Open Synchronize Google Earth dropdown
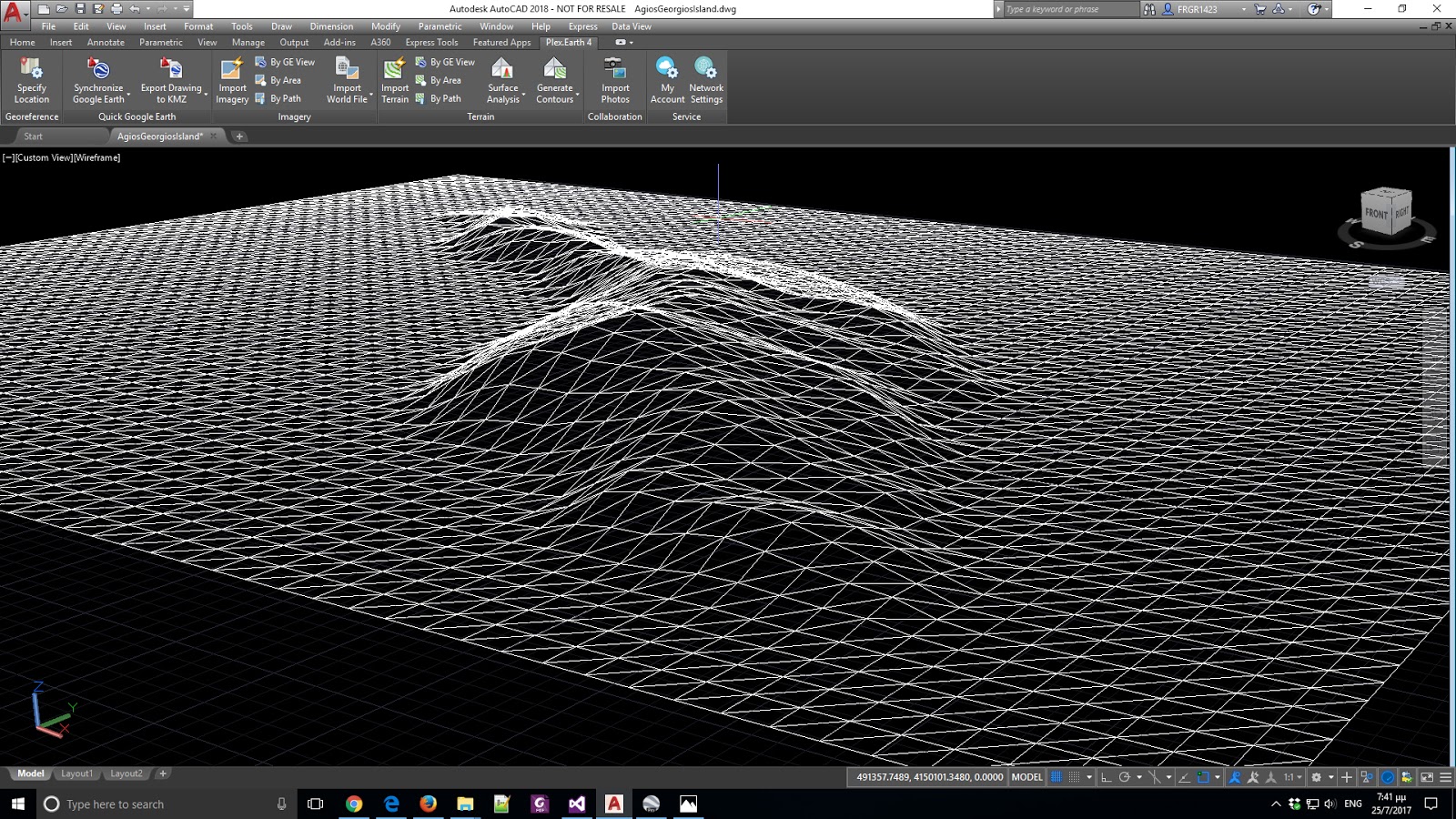1456x819 pixels. point(128,95)
